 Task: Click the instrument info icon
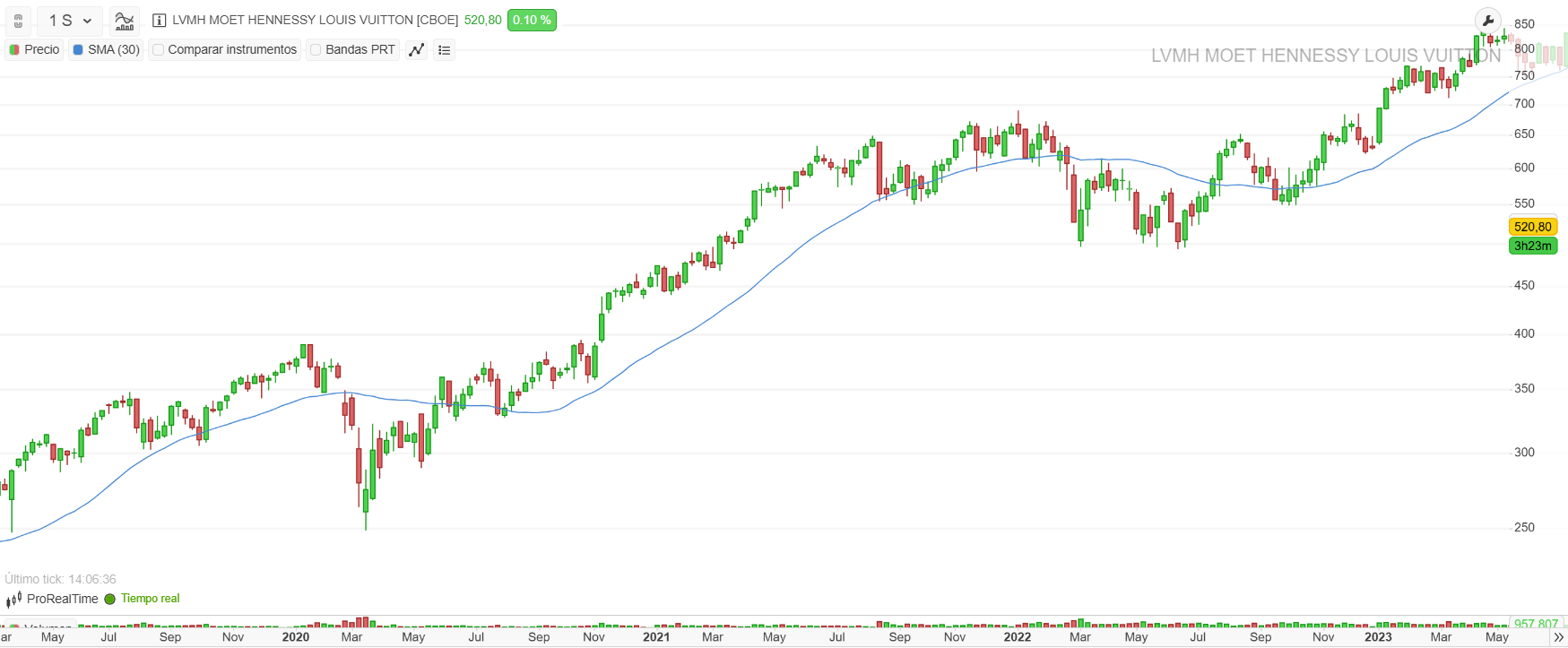(x=159, y=20)
